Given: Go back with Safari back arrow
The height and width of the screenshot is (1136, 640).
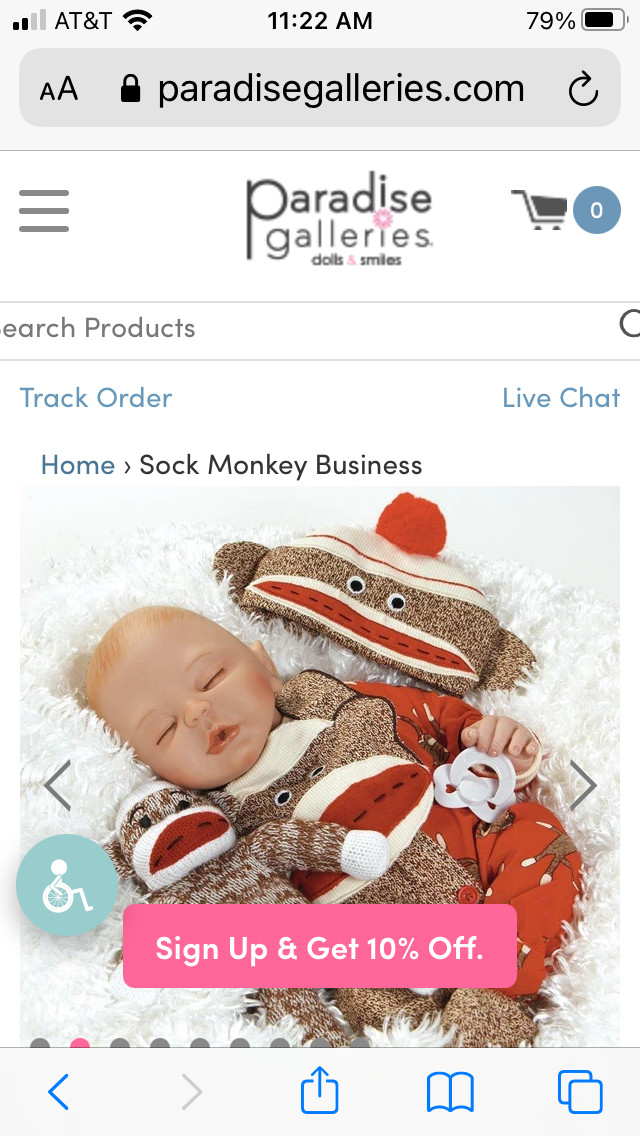Looking at the screenshot, I should coord(59,1092).
